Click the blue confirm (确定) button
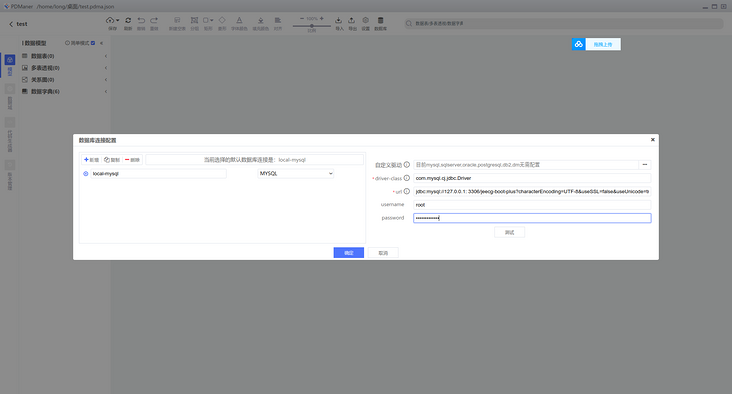Image resolution: width=732 pixels, height=394 pixels. pyautogui.click(x=349, y=253)
